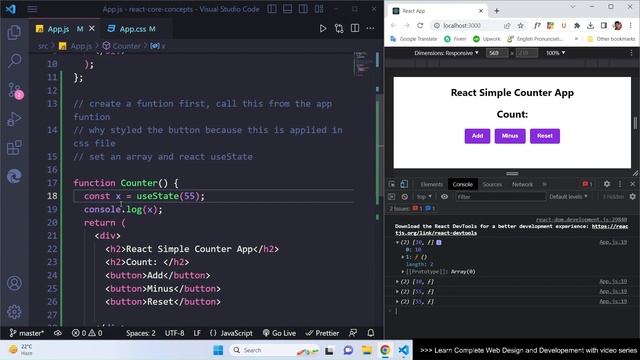
Task: Open the Extensions view
Action: pos(14,148)
